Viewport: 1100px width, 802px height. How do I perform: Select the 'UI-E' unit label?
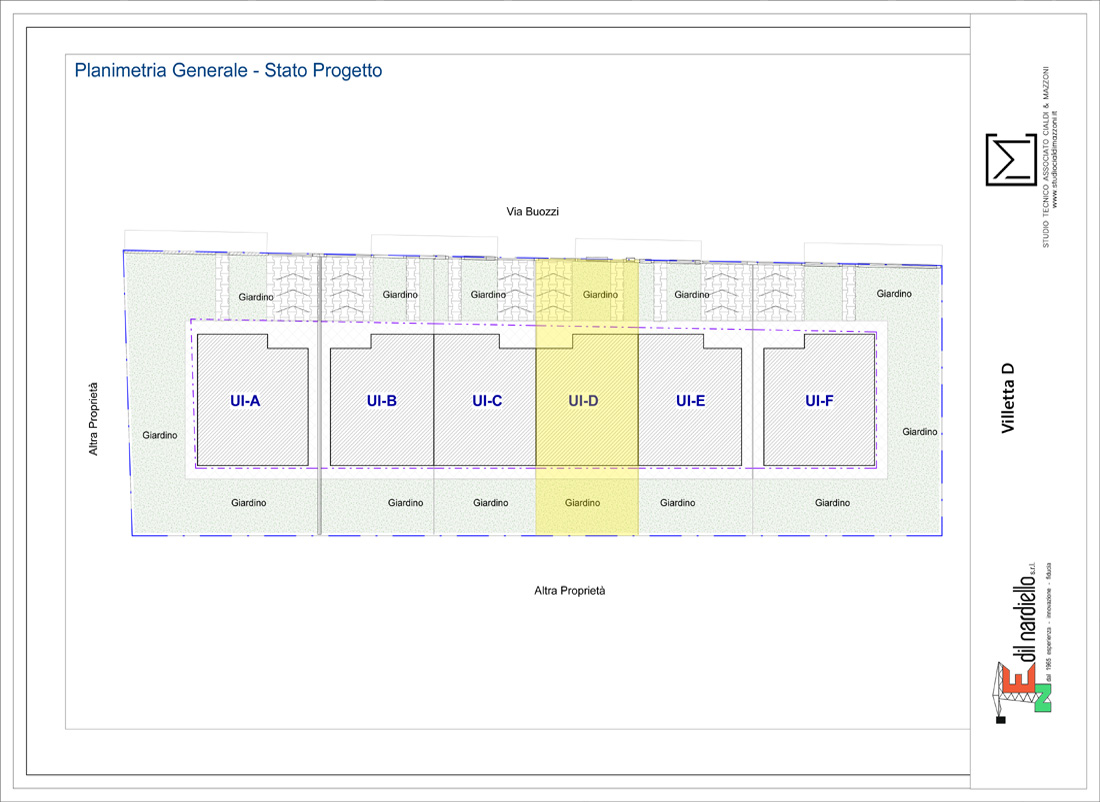[x=690, y=401]
